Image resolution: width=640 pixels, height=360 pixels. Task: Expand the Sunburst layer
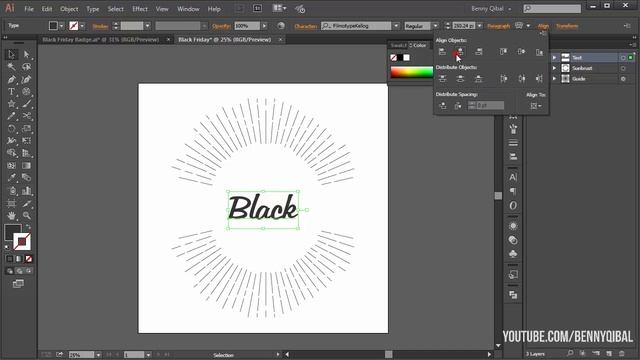point(554,68)
